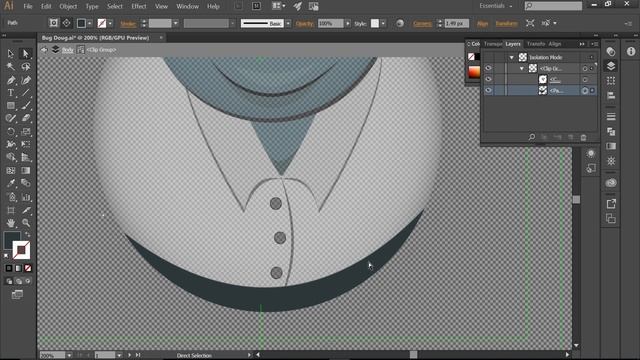Switch to the Align panel tab
This screenshot has width=640, height=360.
pos(555,44)
